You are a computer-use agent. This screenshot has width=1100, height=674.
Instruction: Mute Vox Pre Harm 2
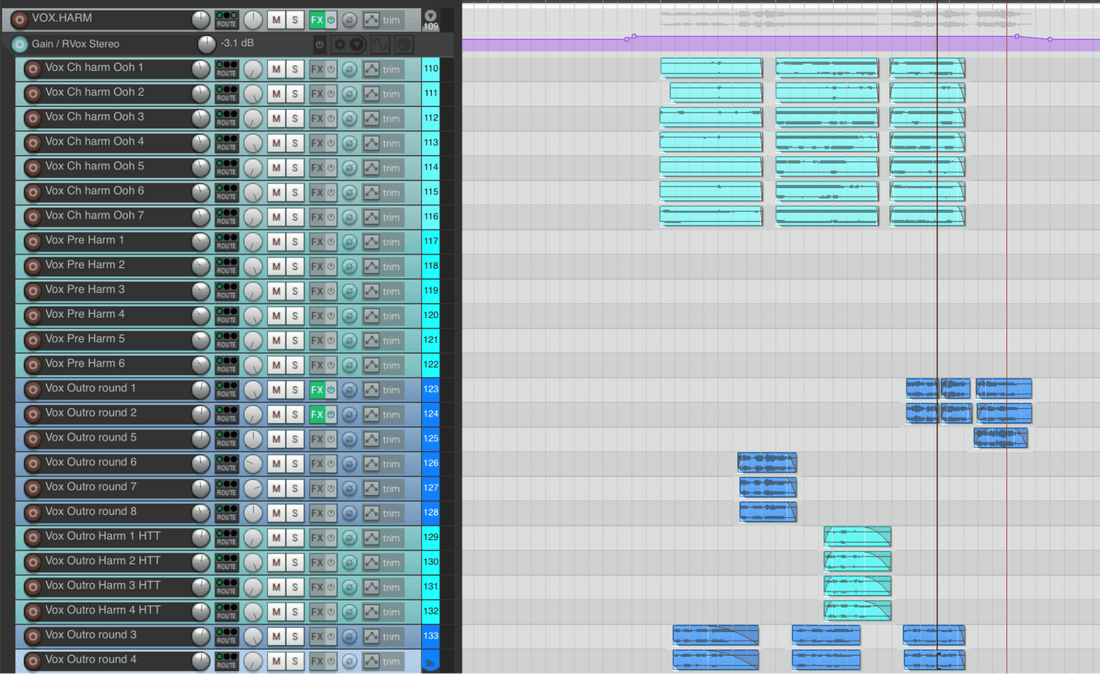coord(276,267)
